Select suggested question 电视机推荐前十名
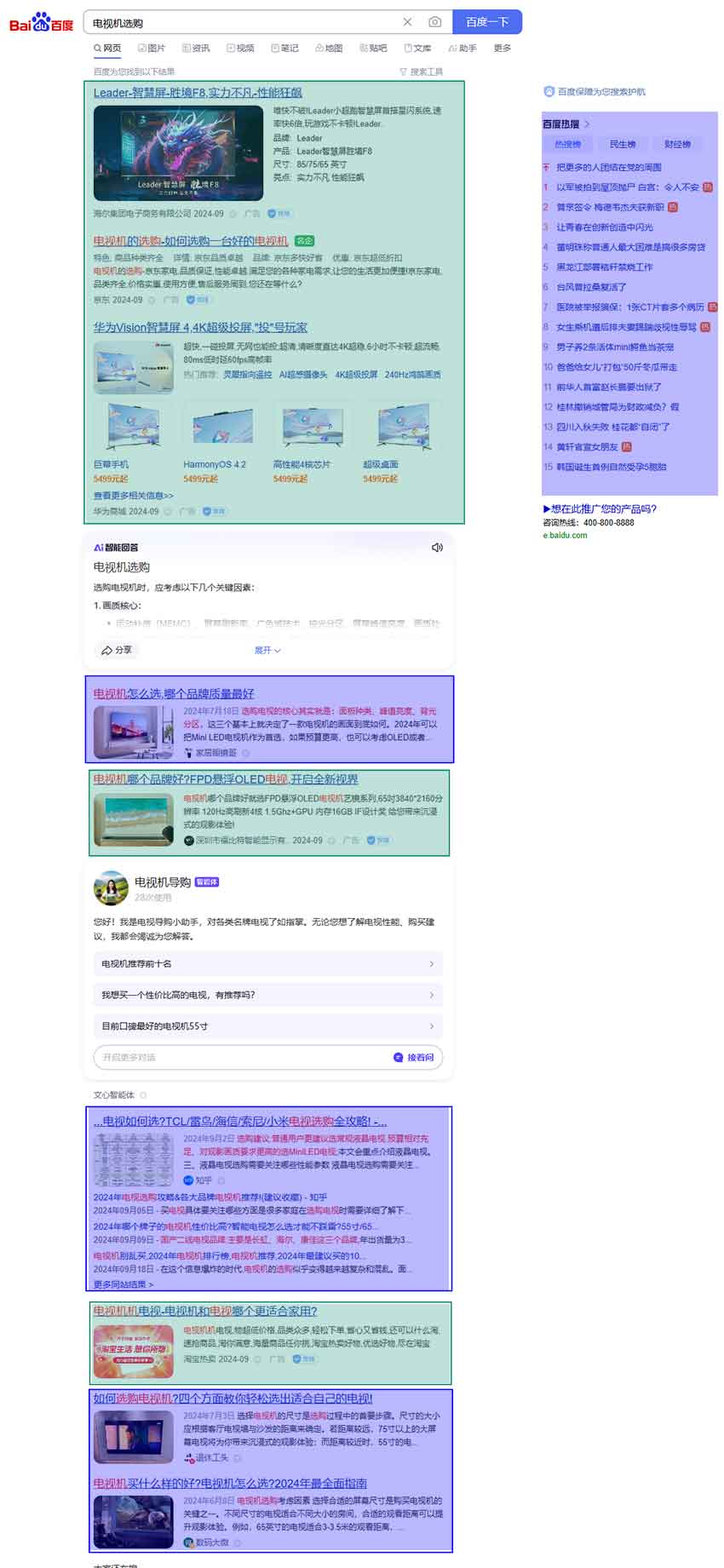 pyautogui.click(x=268, y=963)
